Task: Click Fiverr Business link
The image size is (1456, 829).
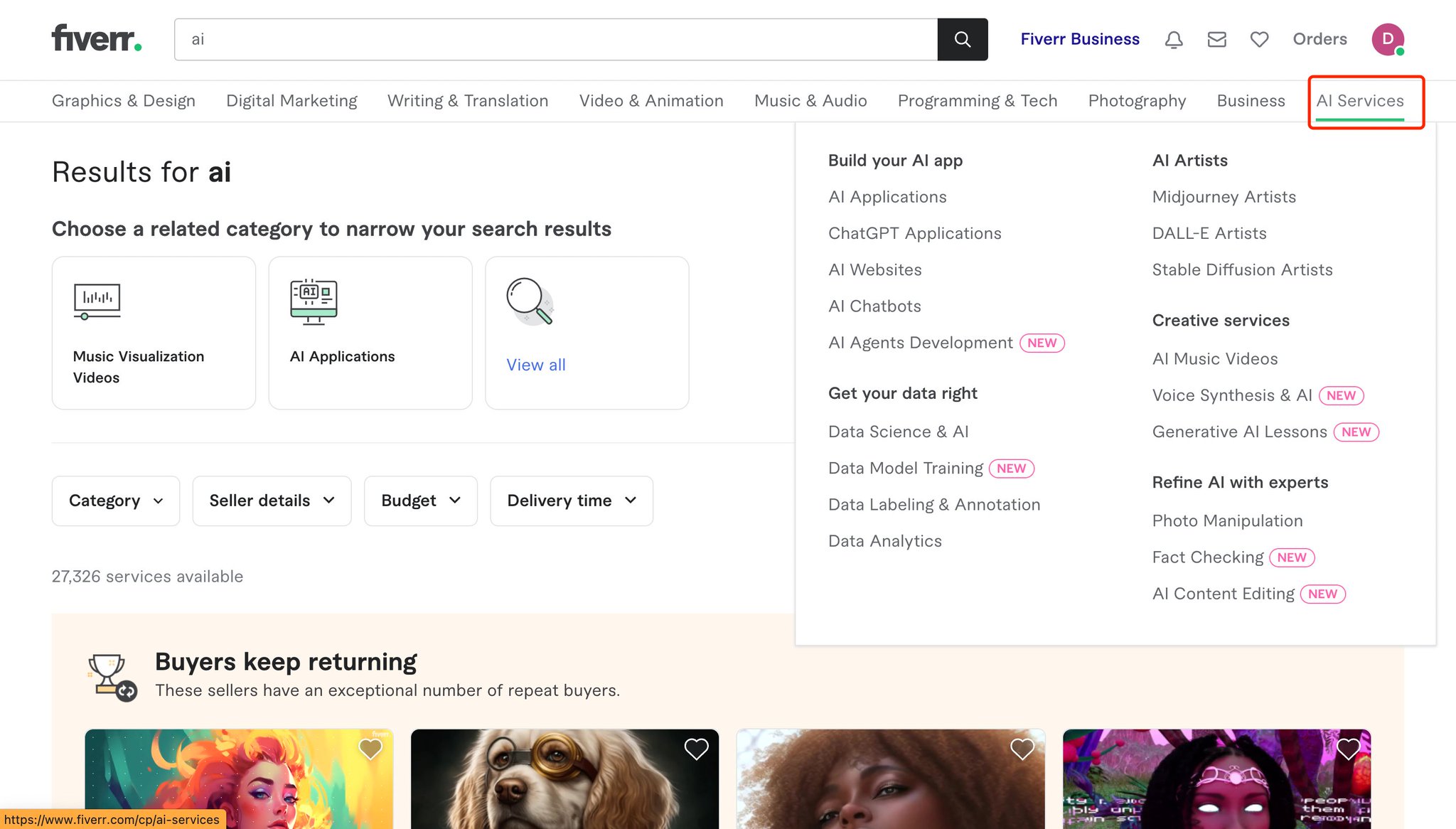Action: point(1080,39)
